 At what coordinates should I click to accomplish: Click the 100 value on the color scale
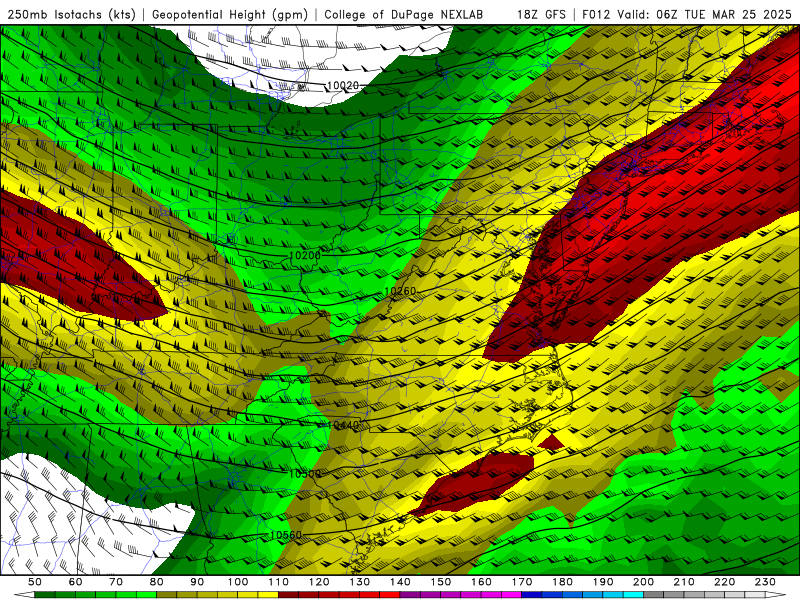(x=238, y=582)
